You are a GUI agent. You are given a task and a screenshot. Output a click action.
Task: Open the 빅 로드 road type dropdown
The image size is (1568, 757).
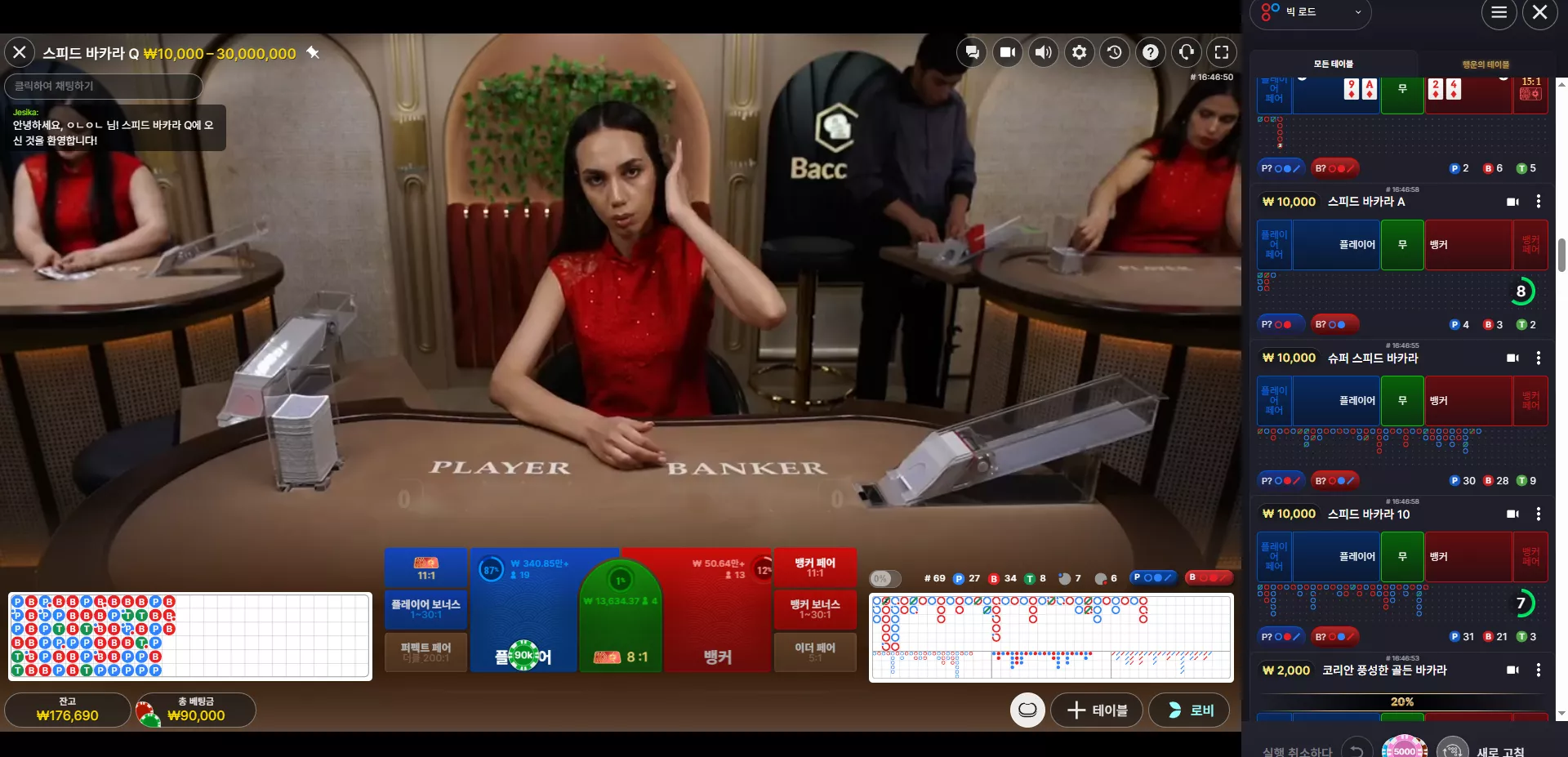pyautogui.click(x=1310, y=12)
